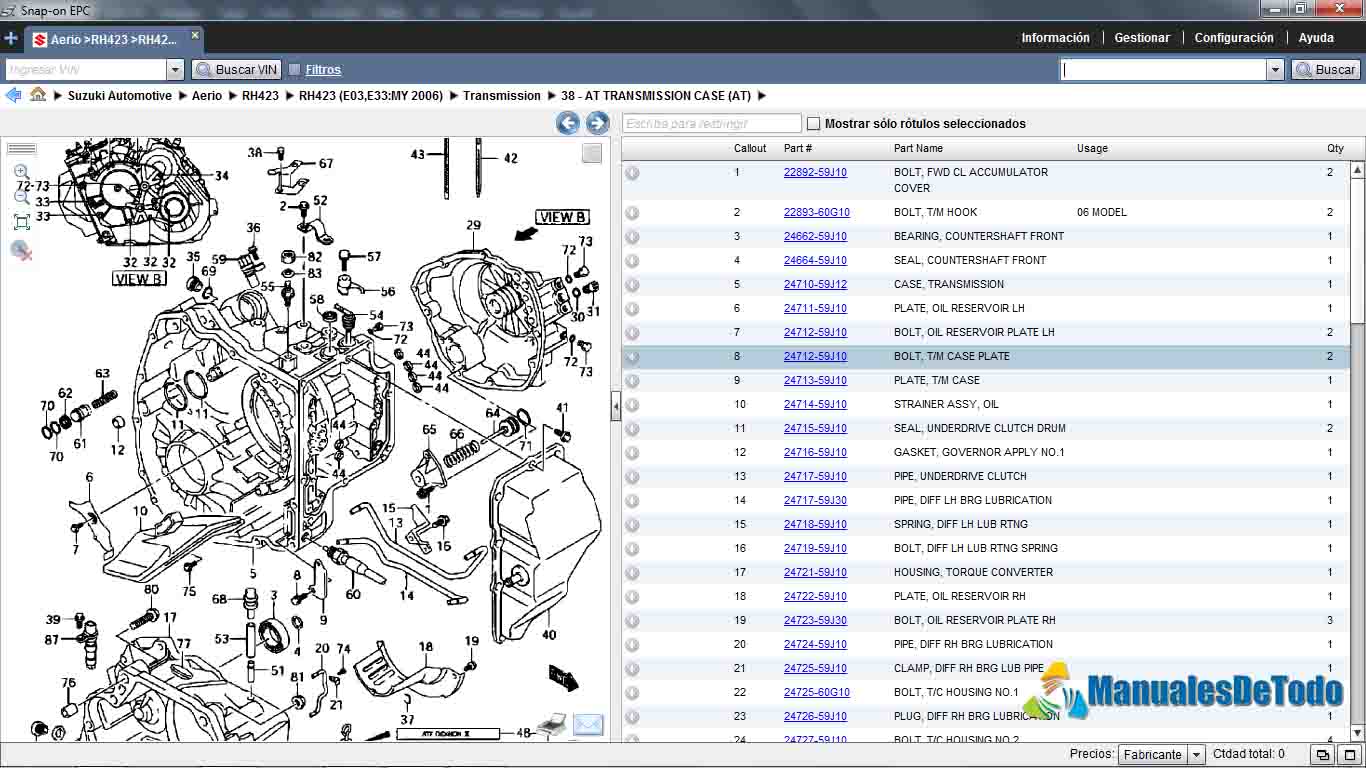Collapse the diagram pane with the splitter arrow
This screenshot has width=1366, height=768.
click(x=615, y=406)
